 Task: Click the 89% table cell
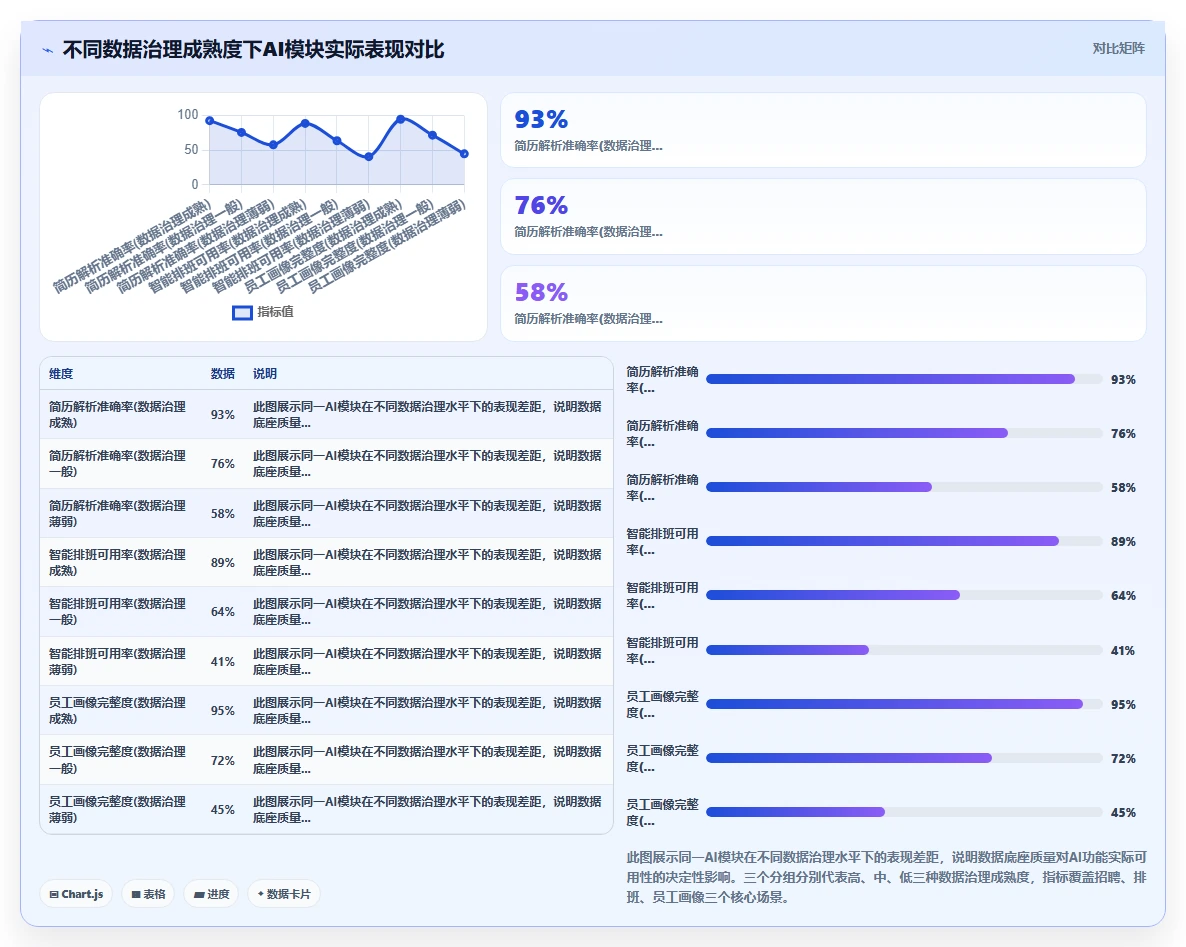click(222, 563)
